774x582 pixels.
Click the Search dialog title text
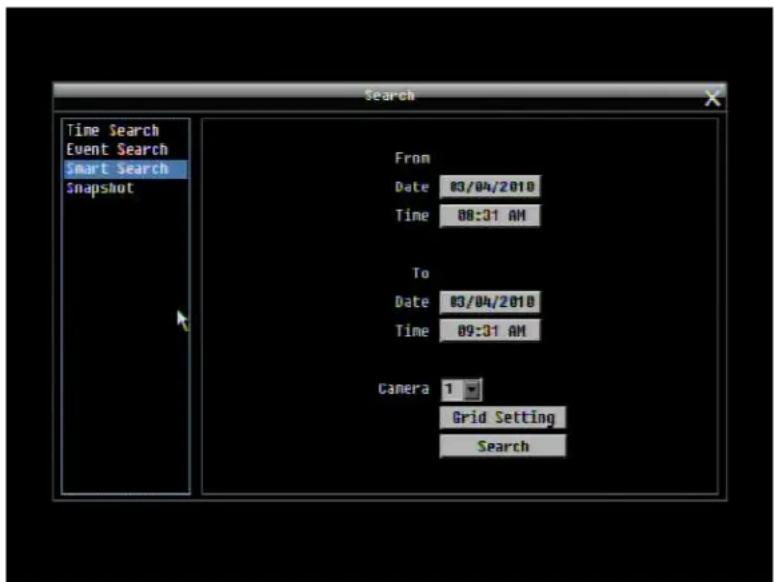[389, 95]
